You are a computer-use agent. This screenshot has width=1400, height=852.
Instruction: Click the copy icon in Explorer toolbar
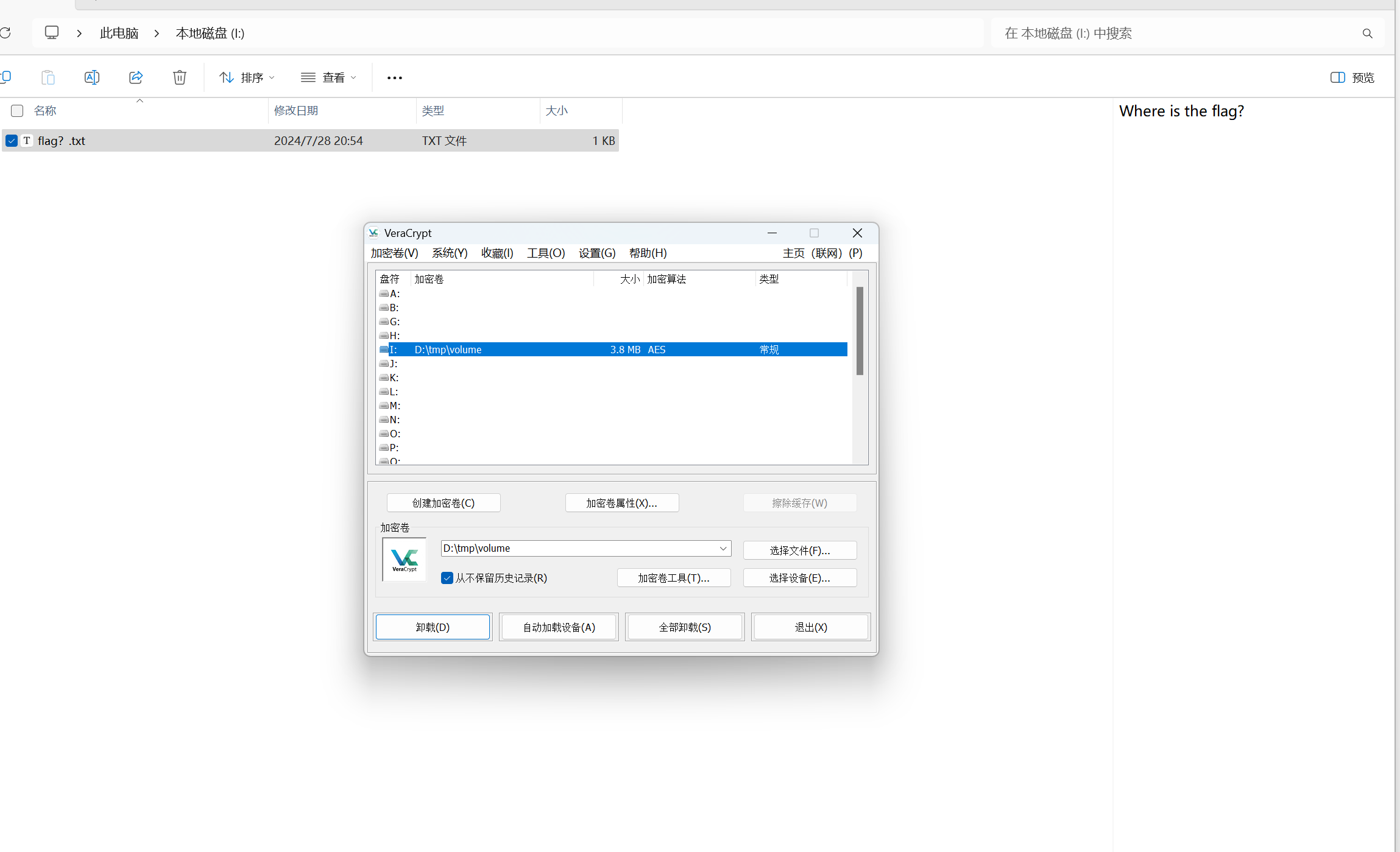click(6, 77)
